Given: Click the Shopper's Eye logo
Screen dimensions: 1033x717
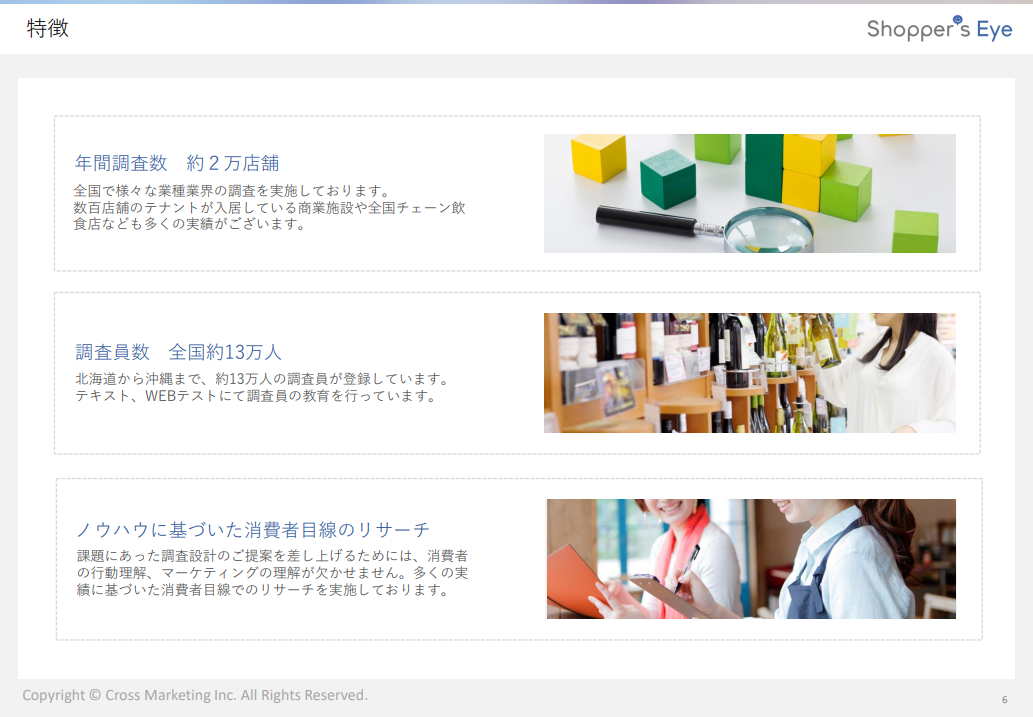Looking at the screenshot, I should coord(939,29).
